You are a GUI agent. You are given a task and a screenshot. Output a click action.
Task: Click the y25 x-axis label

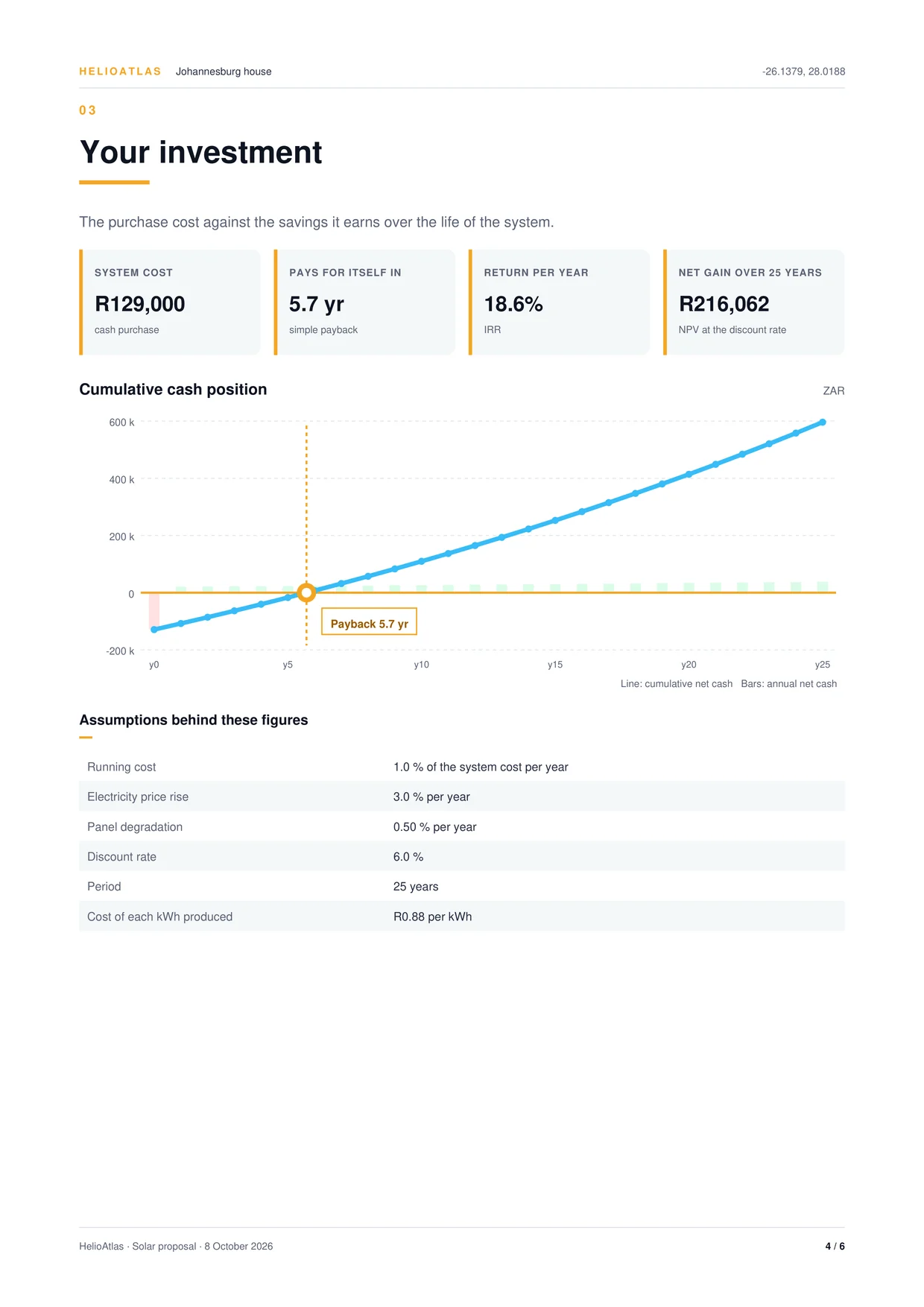click(x=823, y=665)
